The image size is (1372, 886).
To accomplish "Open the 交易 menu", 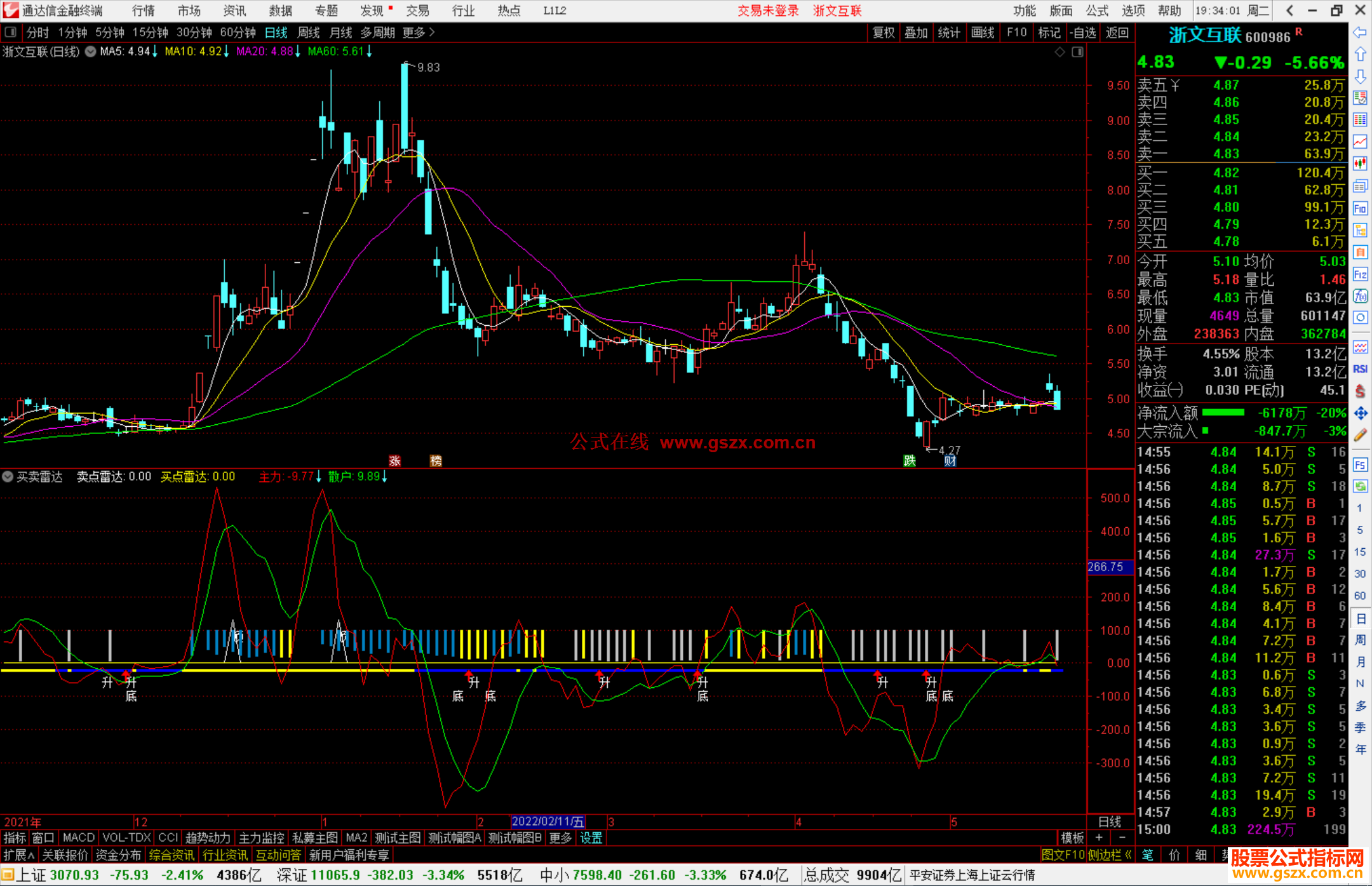I will 418,10.
